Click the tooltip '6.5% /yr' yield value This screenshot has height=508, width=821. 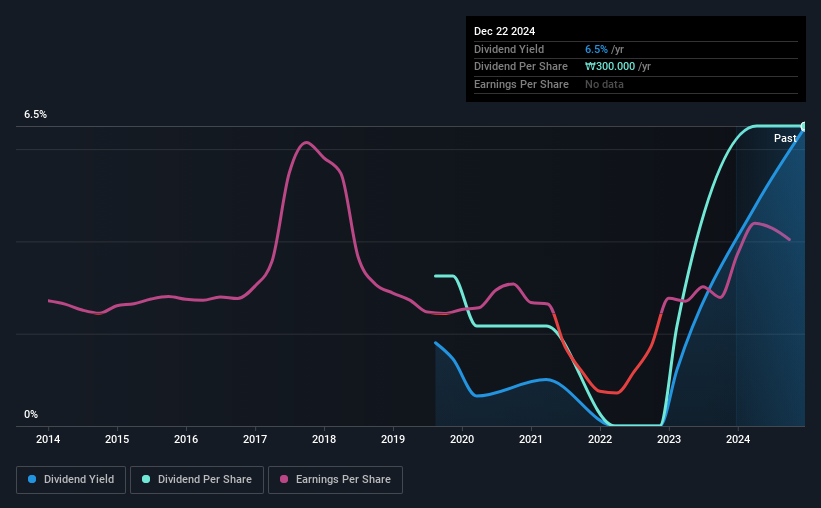[x=604, y=49]
